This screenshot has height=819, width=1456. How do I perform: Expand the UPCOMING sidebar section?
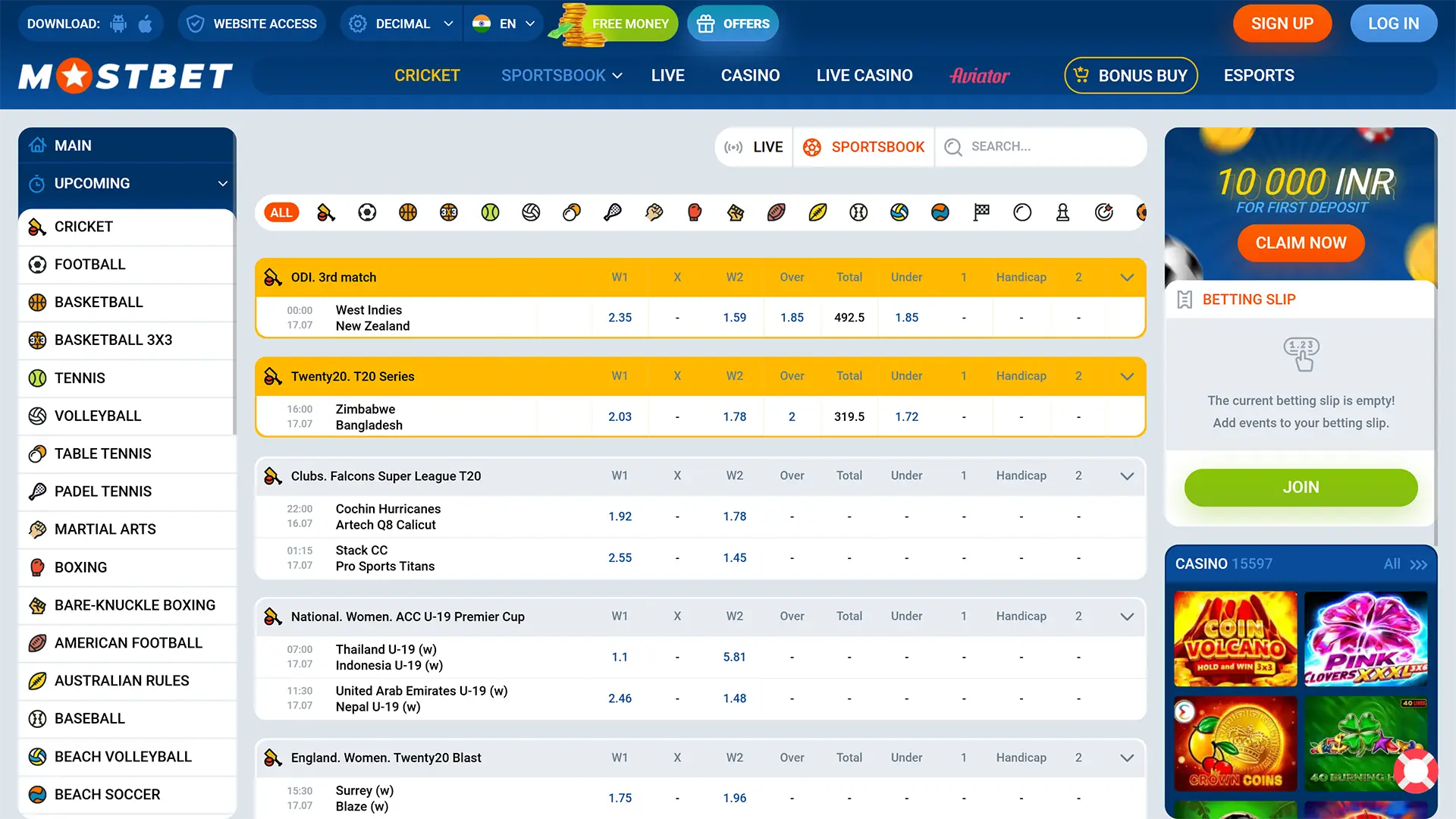click(127, 184)
